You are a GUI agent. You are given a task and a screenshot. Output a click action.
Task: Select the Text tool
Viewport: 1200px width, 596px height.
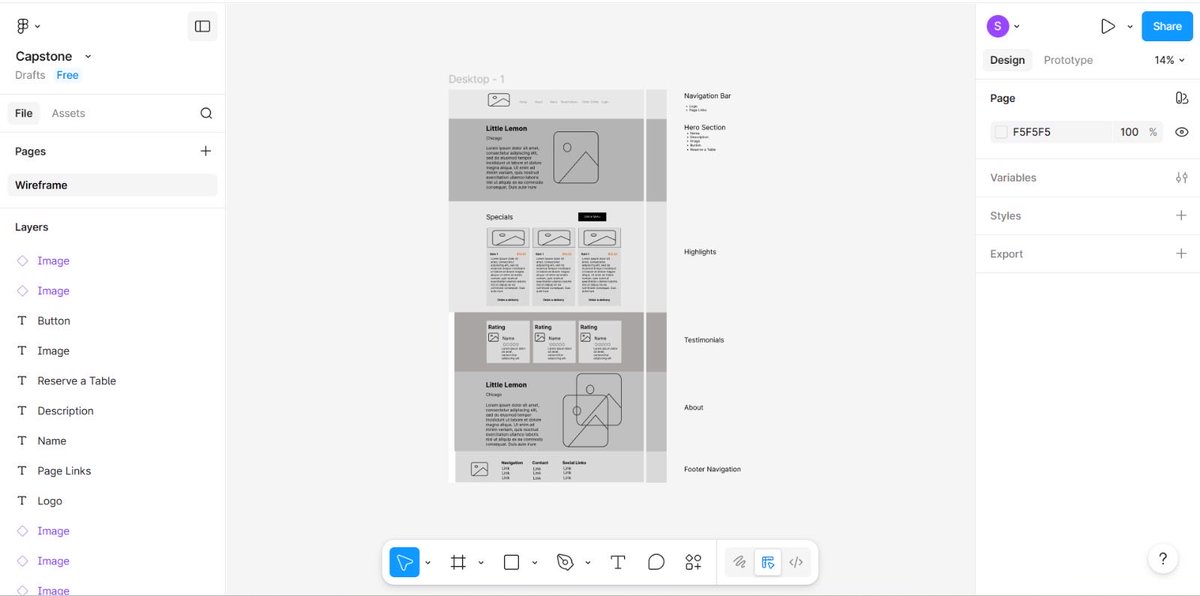[x=618, y=562]
